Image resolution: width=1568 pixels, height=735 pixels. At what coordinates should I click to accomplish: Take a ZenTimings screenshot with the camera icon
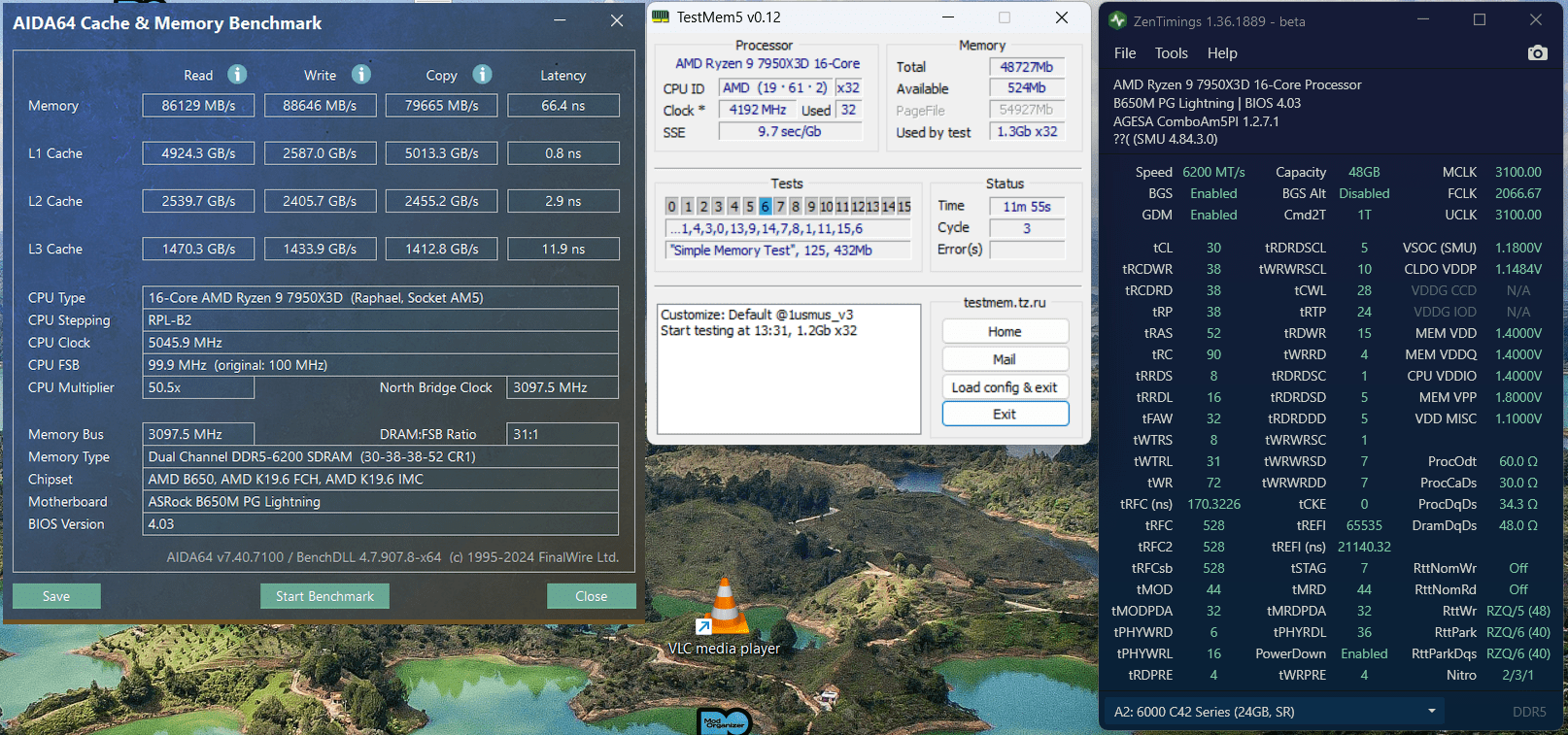1537,52
